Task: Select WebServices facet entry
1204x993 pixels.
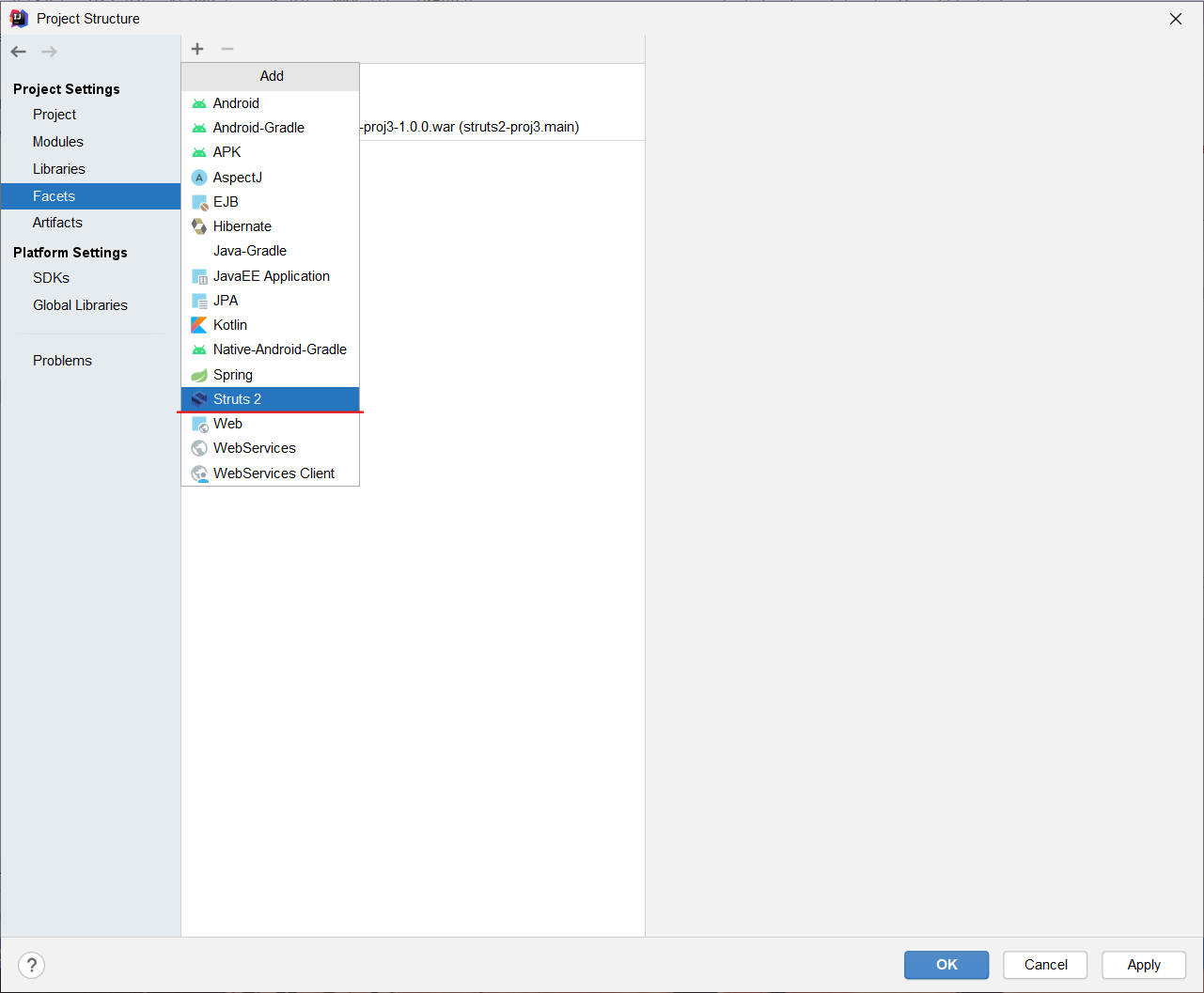Action: tap(270, 448)
